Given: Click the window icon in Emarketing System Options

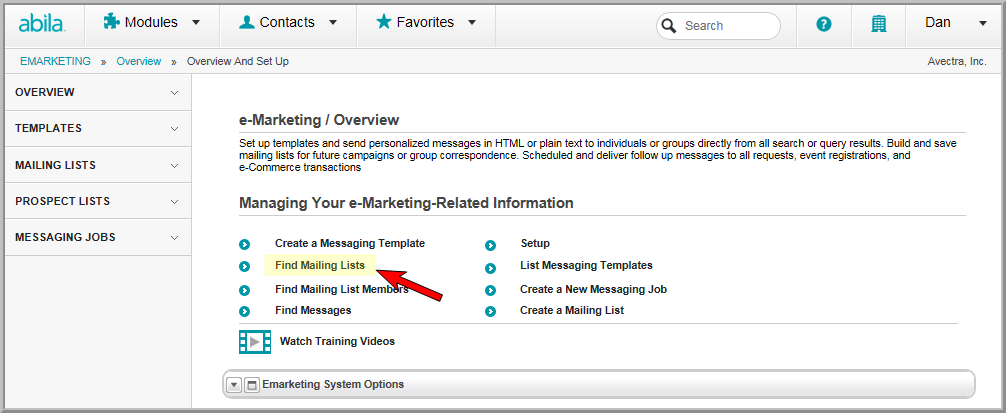Looking at the screenshot, I should (x=252, y=385).
